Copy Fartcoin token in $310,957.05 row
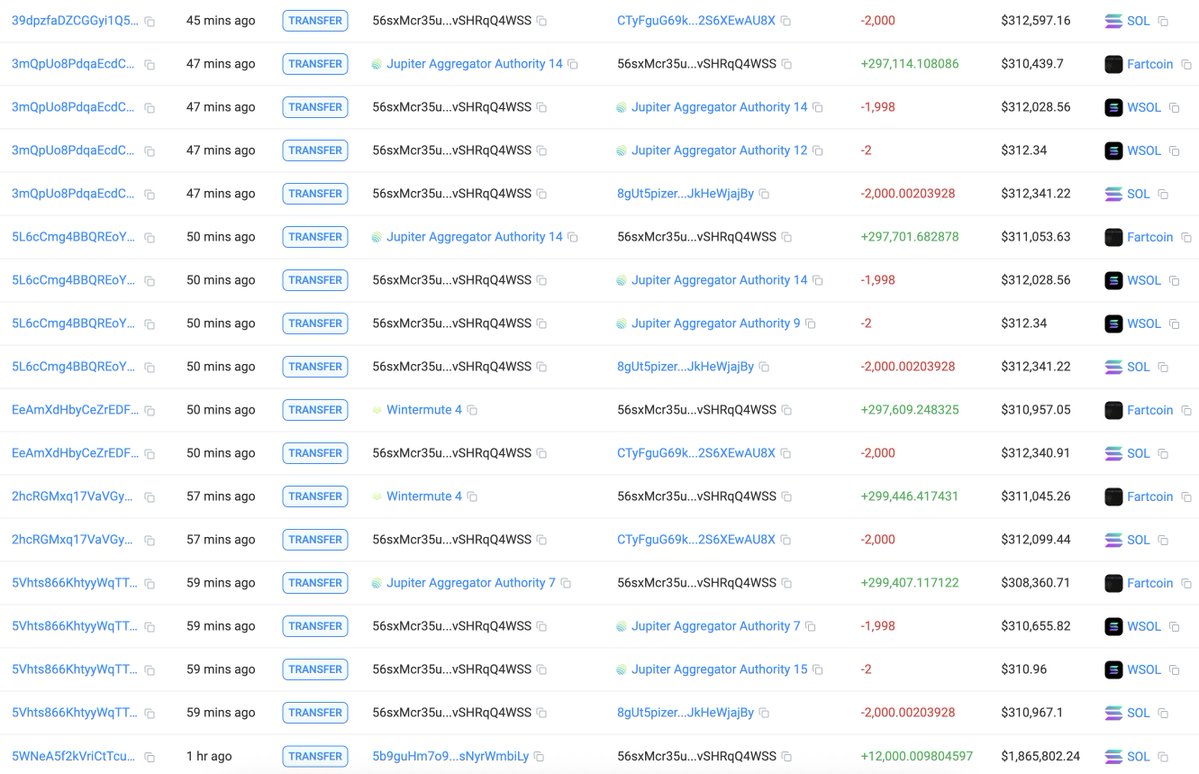The width and height of the screenshot is (1199, 774). pyautogui.click(x=1186, y=410)
